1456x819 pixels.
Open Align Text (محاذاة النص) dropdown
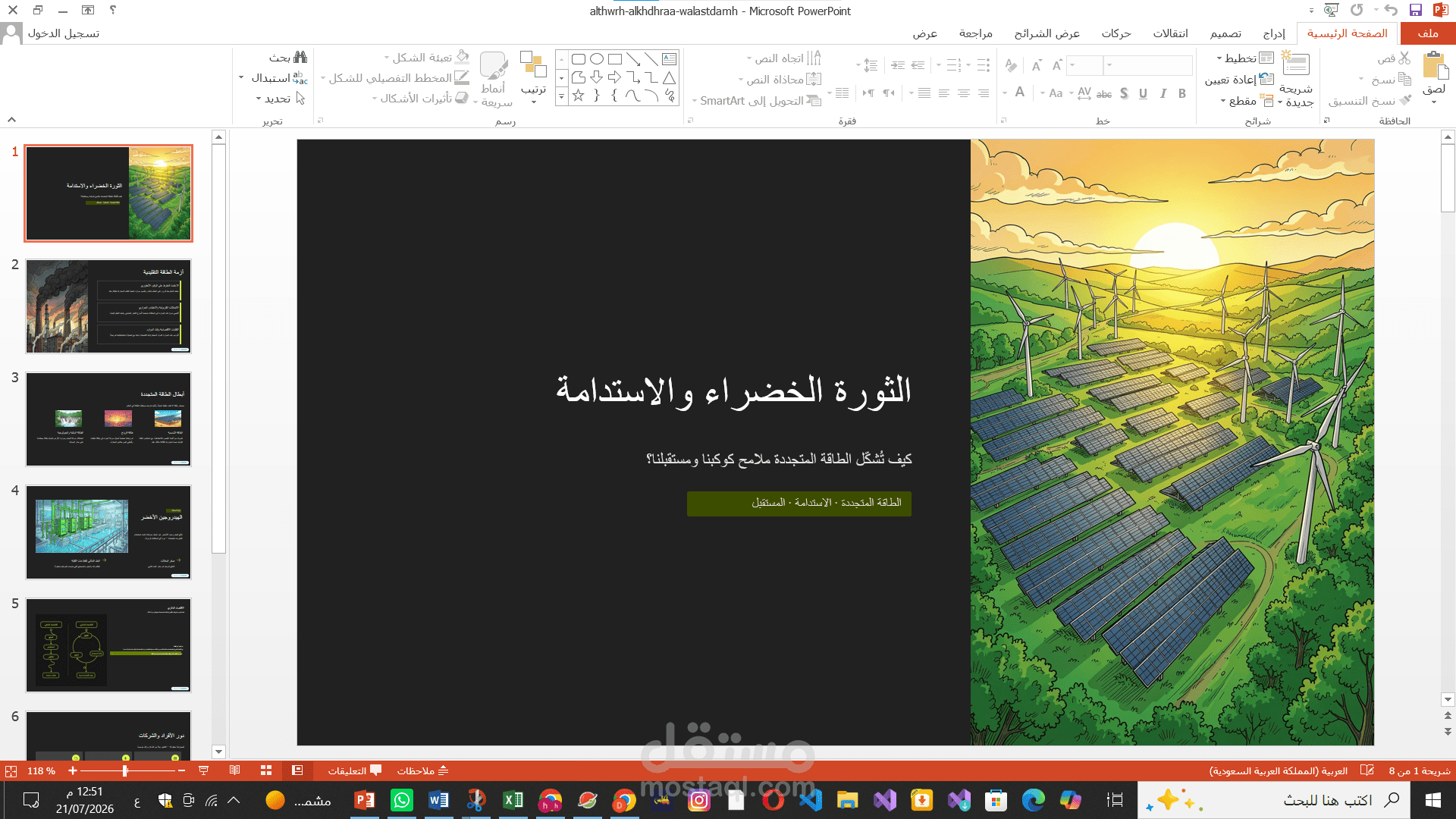coord(780,79)
